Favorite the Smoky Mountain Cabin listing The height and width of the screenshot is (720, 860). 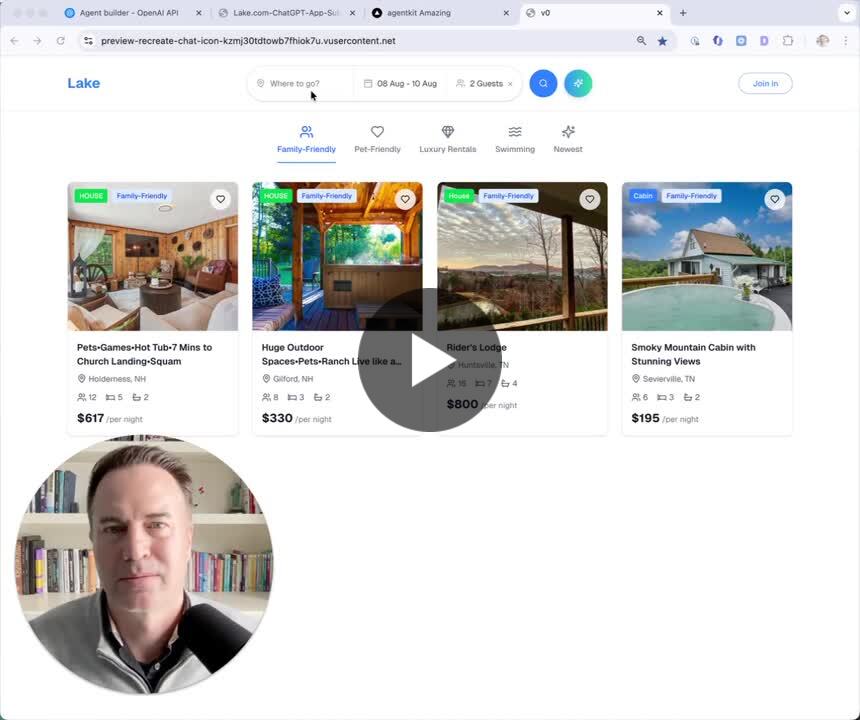tap(774, 199)
